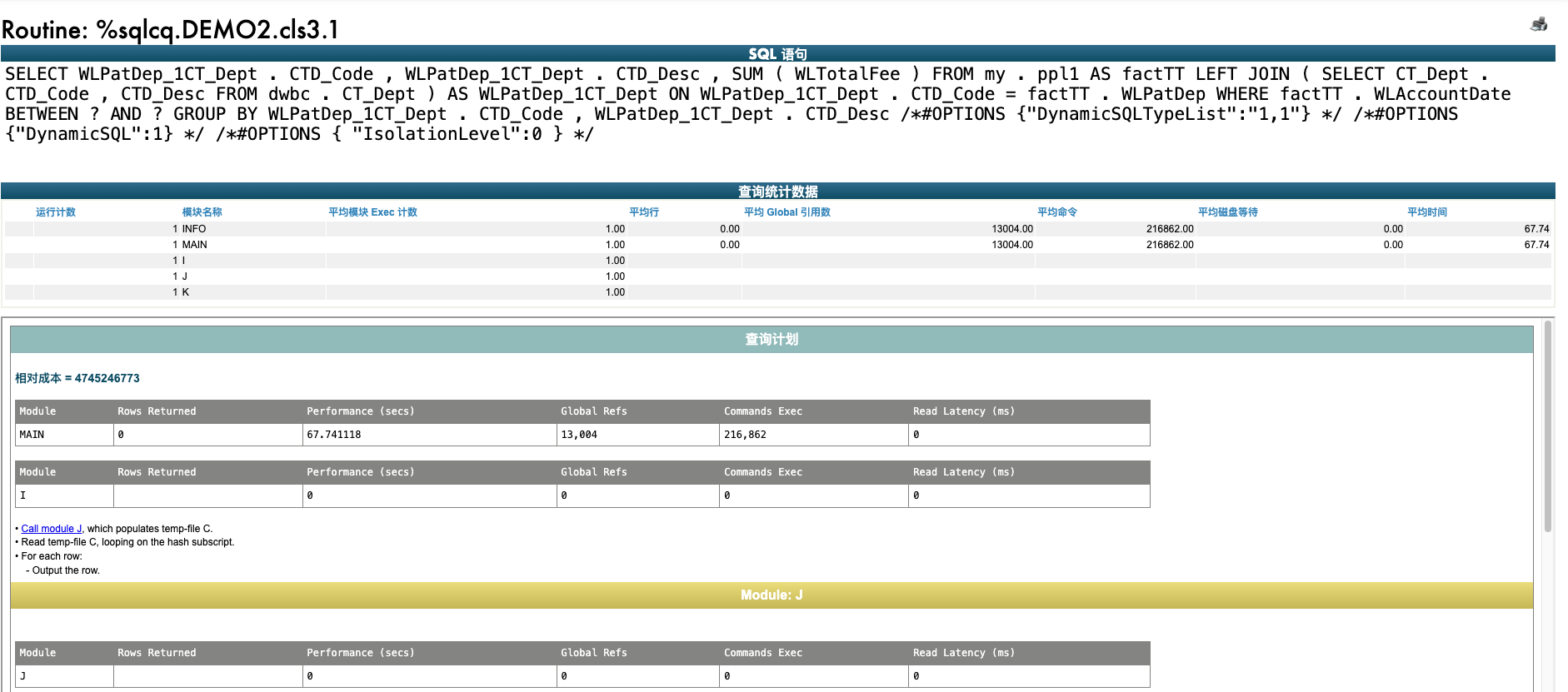Screen dimensions: 1568x692
Task: Click the yellow 'Module: J' header bar
Action: click(x=772, y=595)
